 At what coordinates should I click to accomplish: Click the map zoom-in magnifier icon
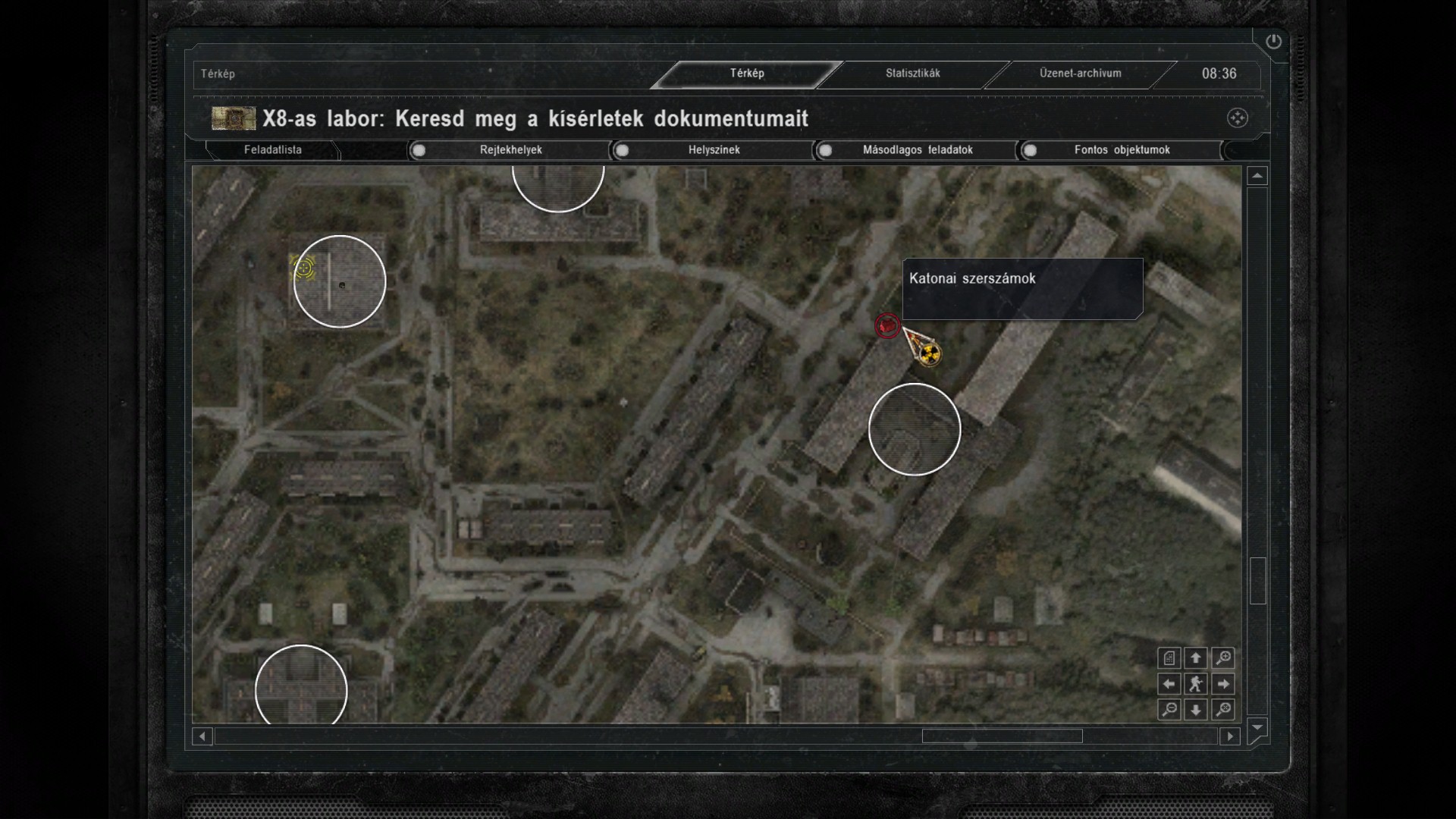click(1222, 657)
